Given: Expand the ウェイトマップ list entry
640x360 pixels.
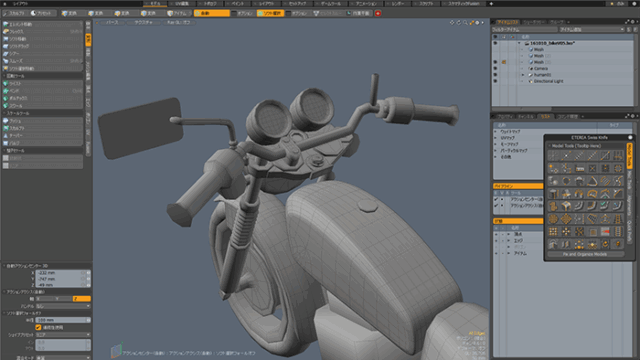Looking at the screenshot, I should click(x=496, y=132).
